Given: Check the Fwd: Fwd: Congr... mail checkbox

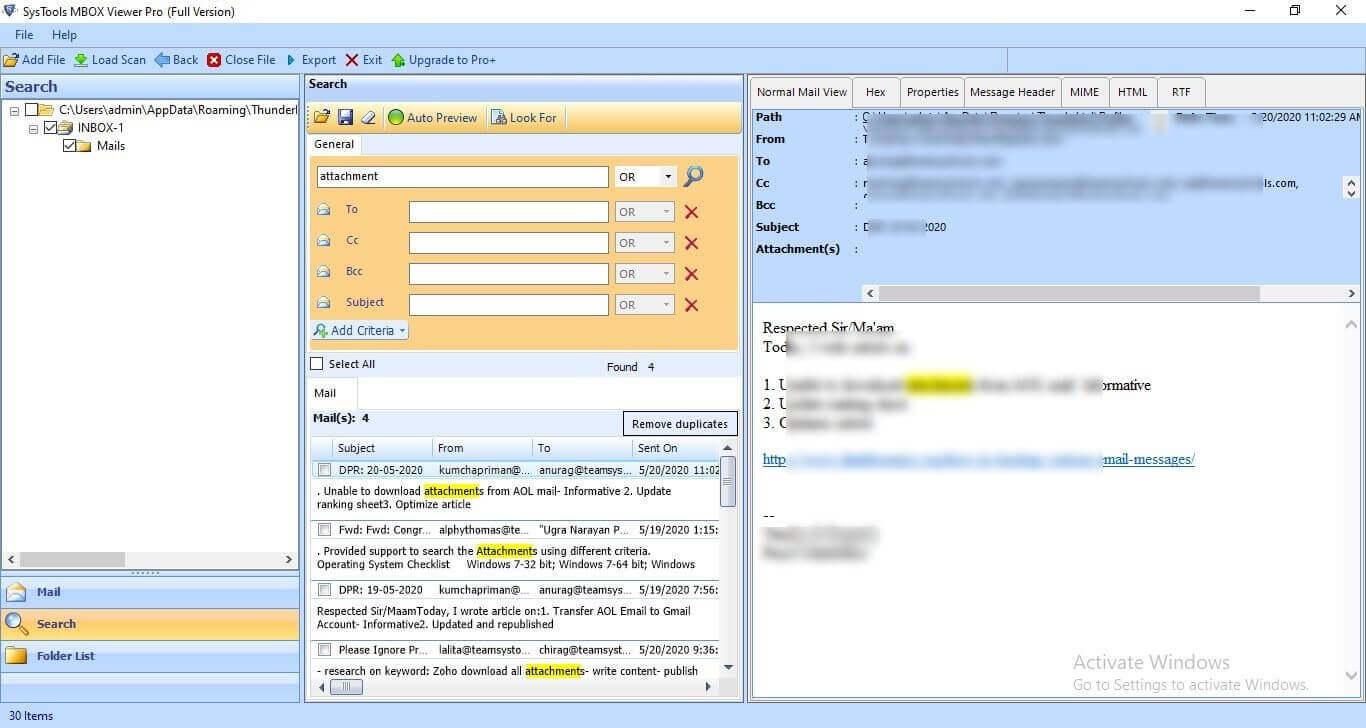Looking at the screenshot, I should point(324,530).
